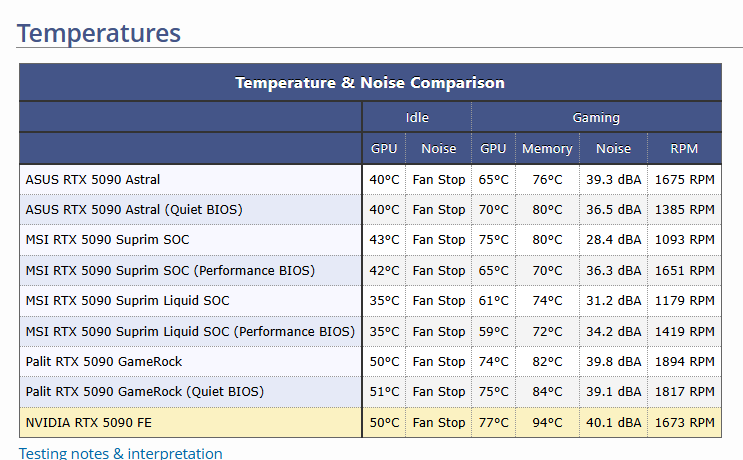Click the MSI RTX 5090 Suprim Liquid SOC (Performance BIOS) label
This screenshot has height=460, width=743.
pyautogui.click(x=190, y=331)
